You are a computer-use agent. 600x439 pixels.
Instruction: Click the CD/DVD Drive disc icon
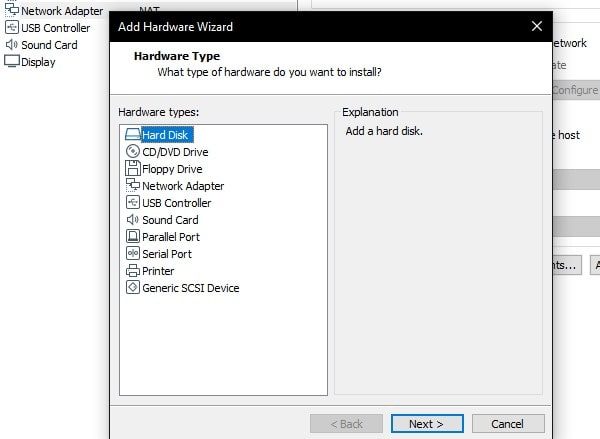click(133, 152)
